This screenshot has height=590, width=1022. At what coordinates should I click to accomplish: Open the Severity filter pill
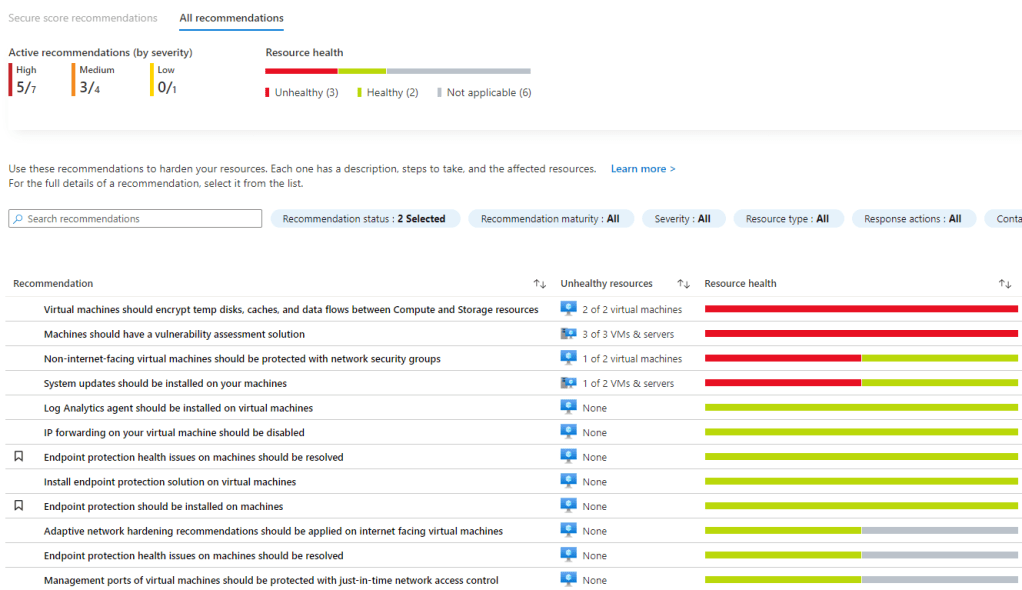tap(682, 219)
